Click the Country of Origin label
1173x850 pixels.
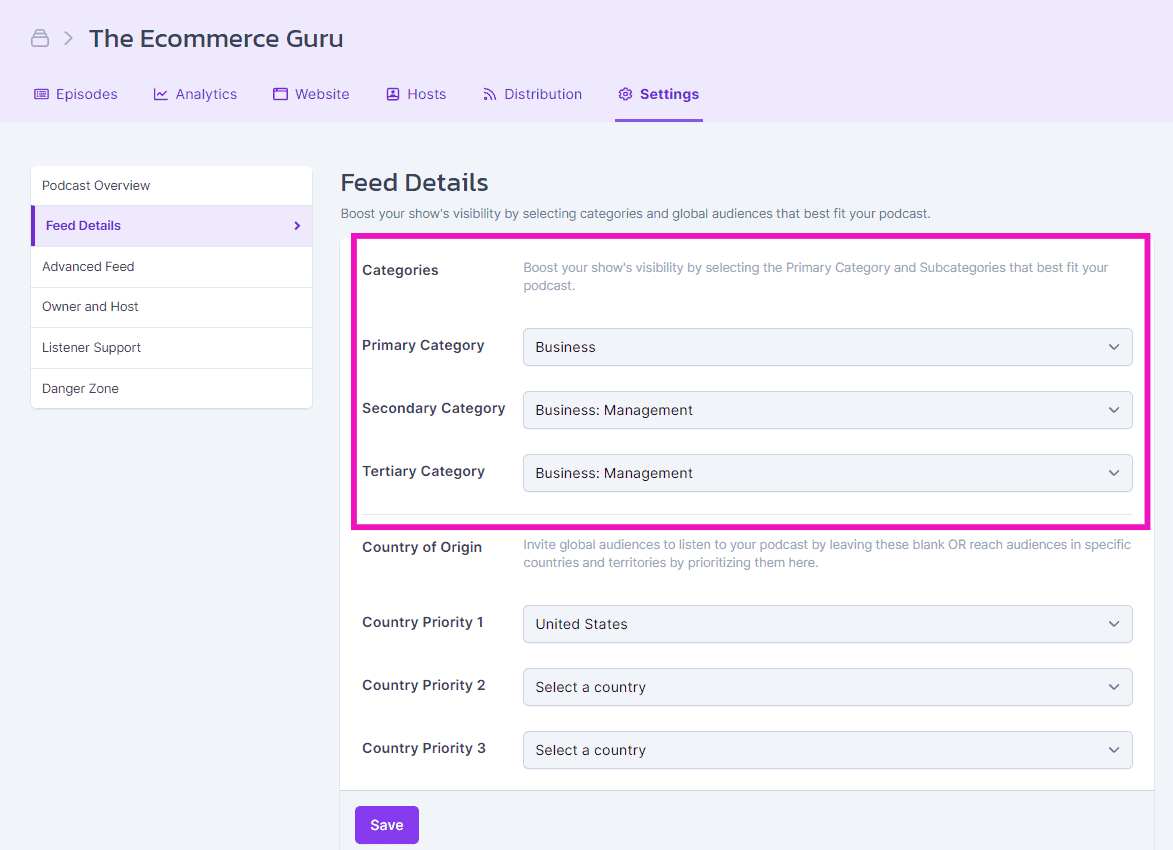click(422, 547)
